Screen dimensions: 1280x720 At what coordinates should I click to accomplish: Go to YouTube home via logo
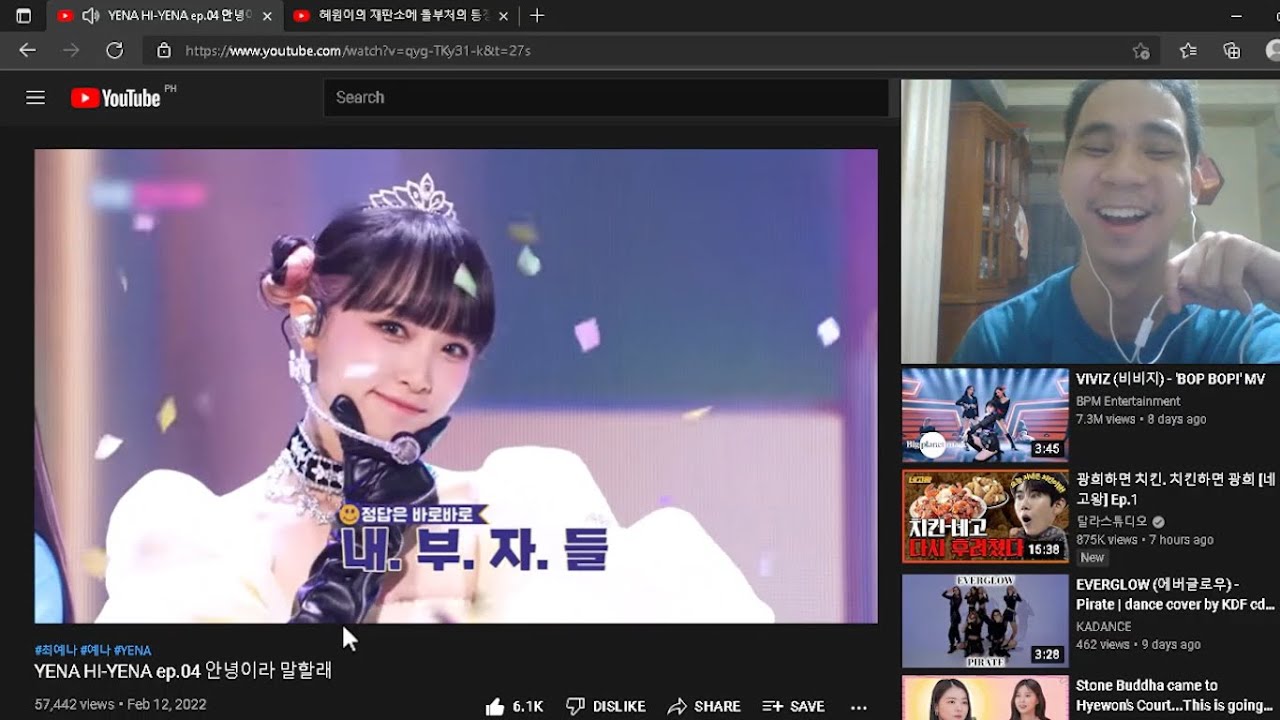tap(116, 97)
